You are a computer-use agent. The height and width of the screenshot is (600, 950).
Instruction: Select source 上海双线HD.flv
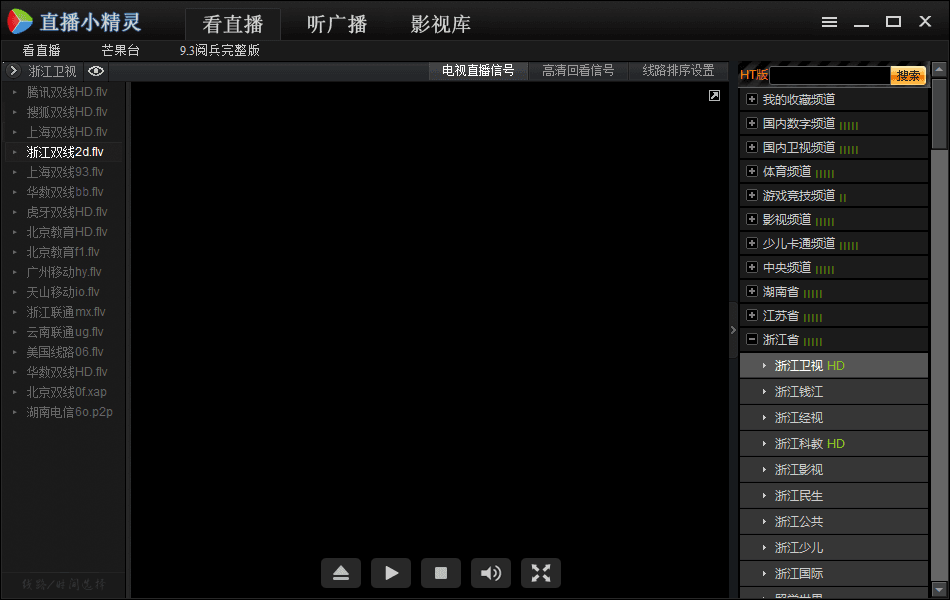67,132
